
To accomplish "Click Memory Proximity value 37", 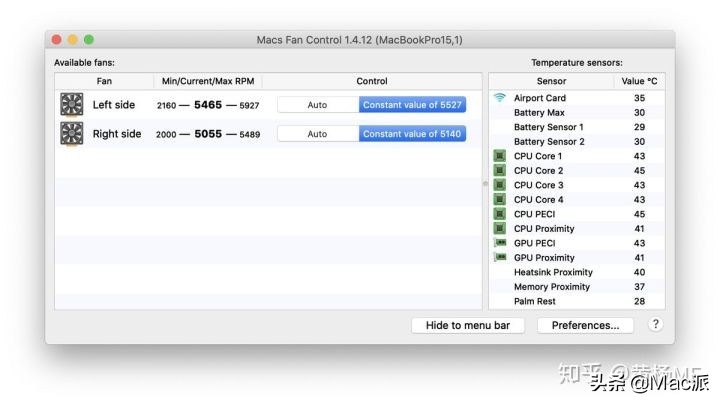I will point(639,286).
